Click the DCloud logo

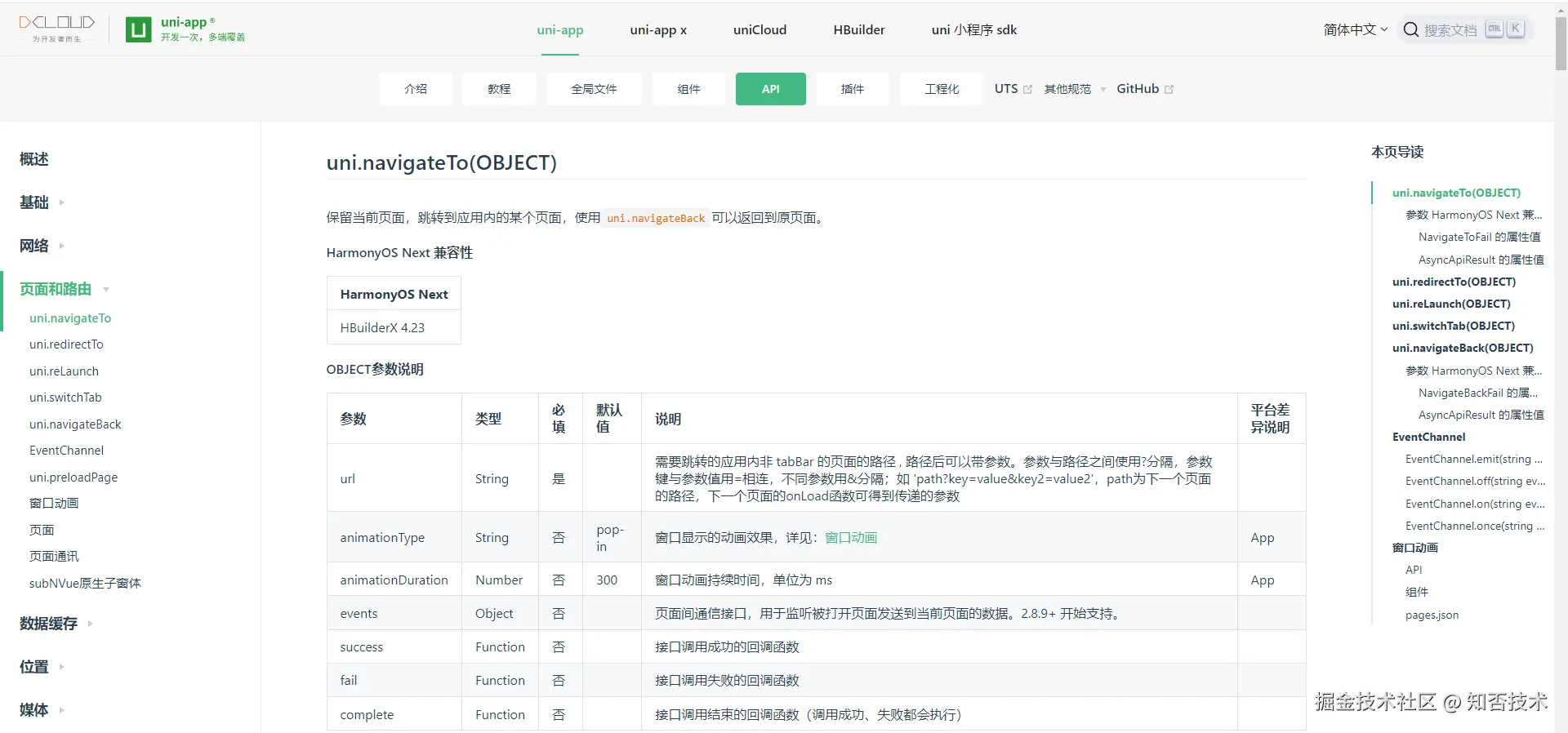[x=57, y=29]
